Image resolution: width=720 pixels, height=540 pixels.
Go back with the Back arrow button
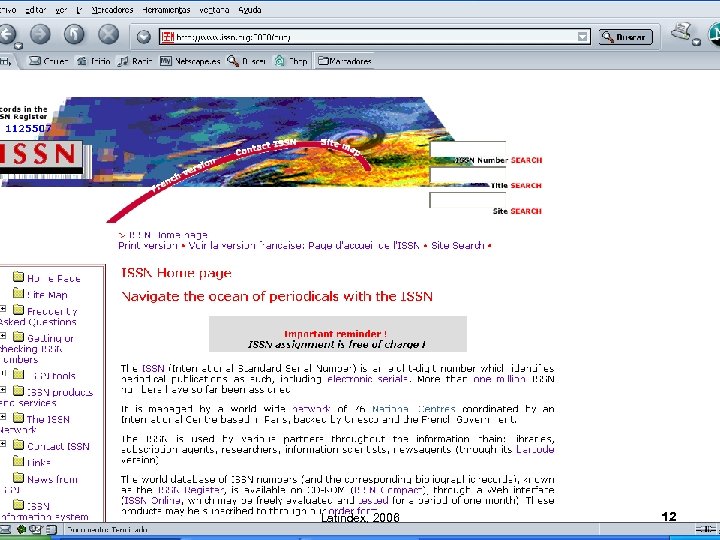click(x=6, y=34)
